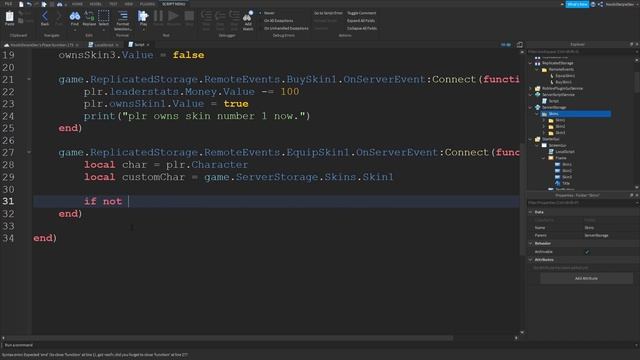The image size is (640, 360).
Task: Collapse the ServerStorage node
Action: 531,107
